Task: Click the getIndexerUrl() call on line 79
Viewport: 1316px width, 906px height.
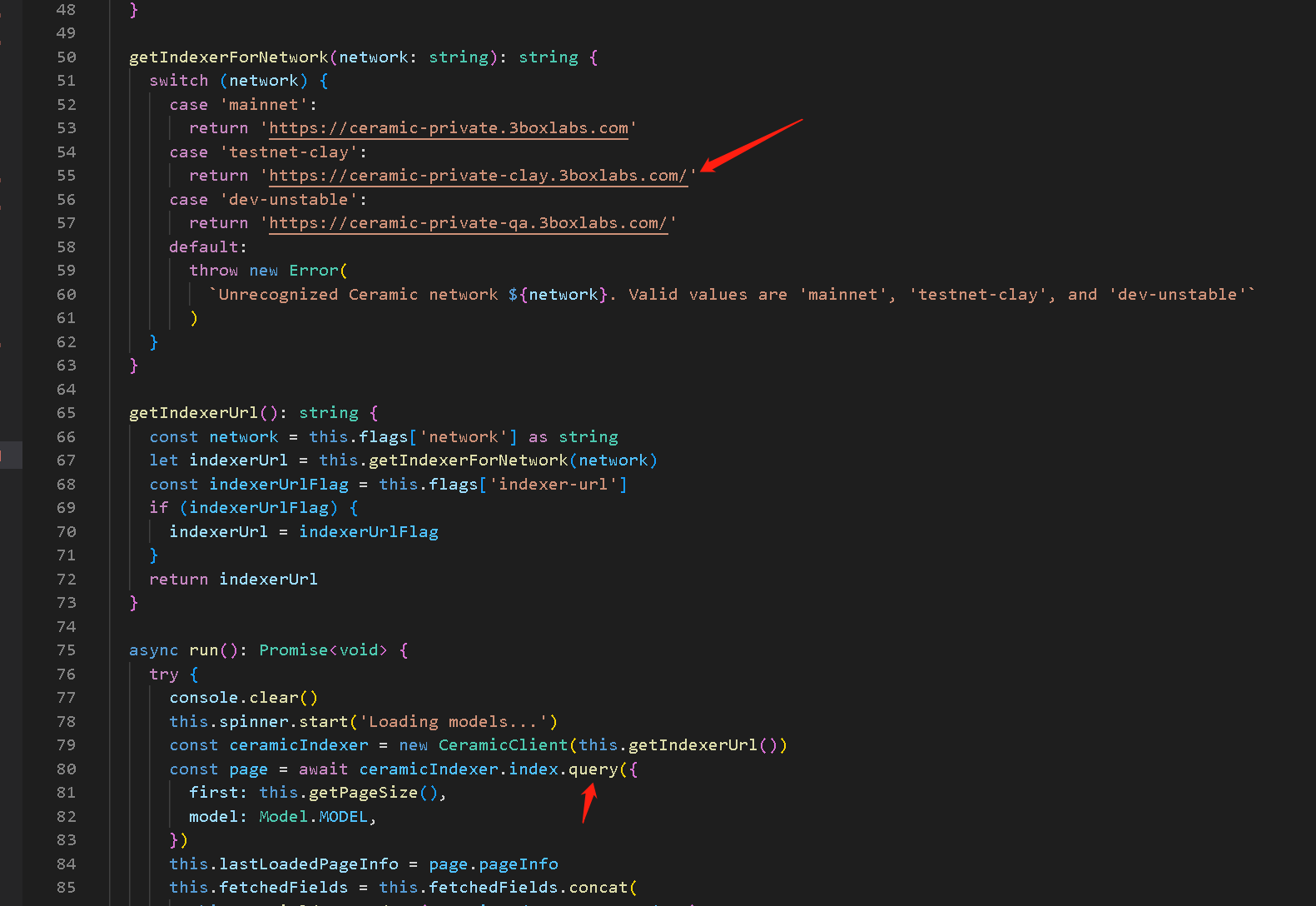Action: (703, 745)
